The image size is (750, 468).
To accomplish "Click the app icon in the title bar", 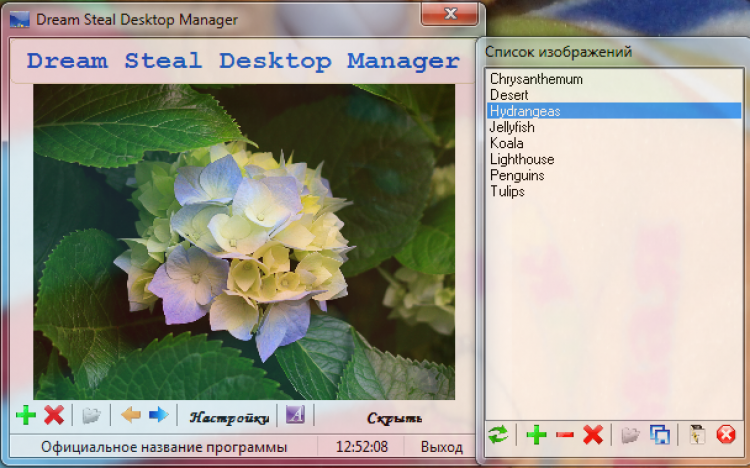I will pos(20,20).
